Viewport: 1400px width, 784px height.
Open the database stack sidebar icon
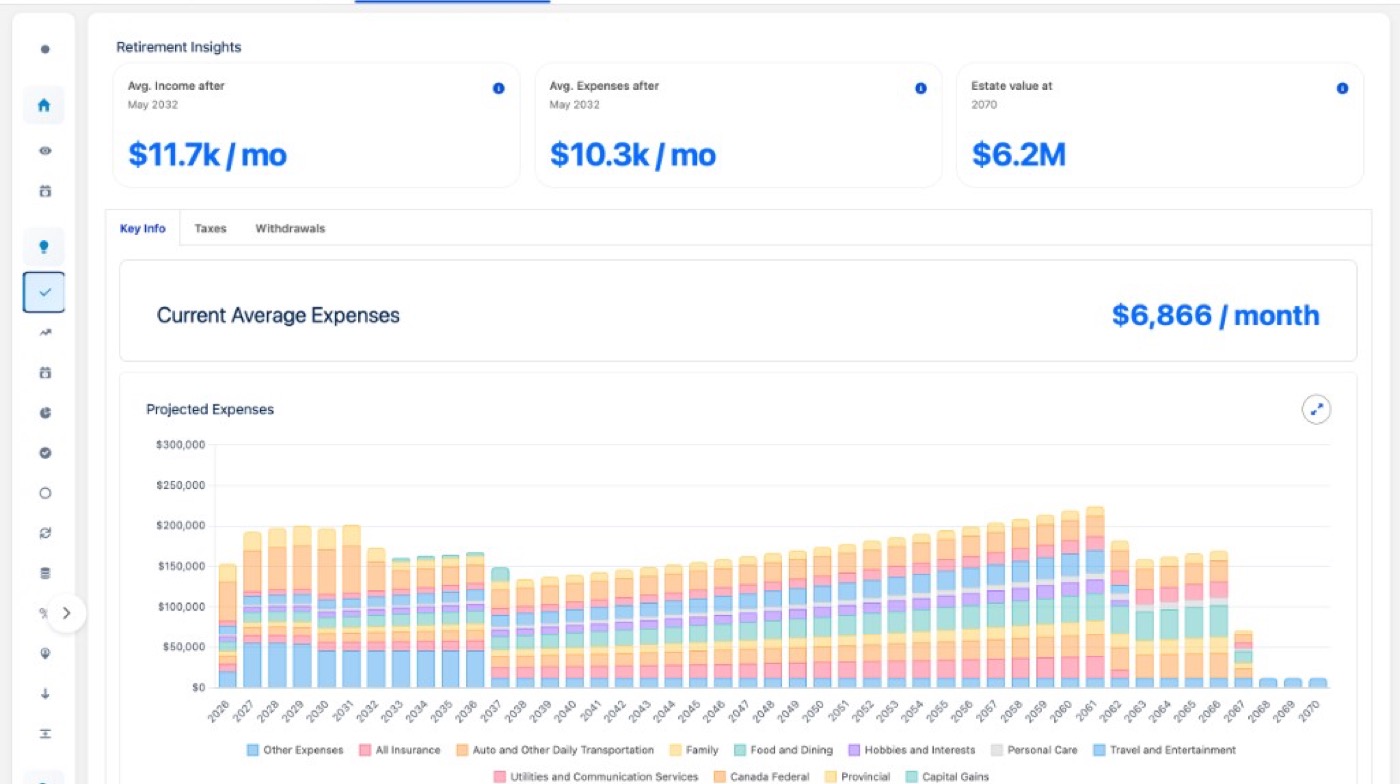coord(44,573)
